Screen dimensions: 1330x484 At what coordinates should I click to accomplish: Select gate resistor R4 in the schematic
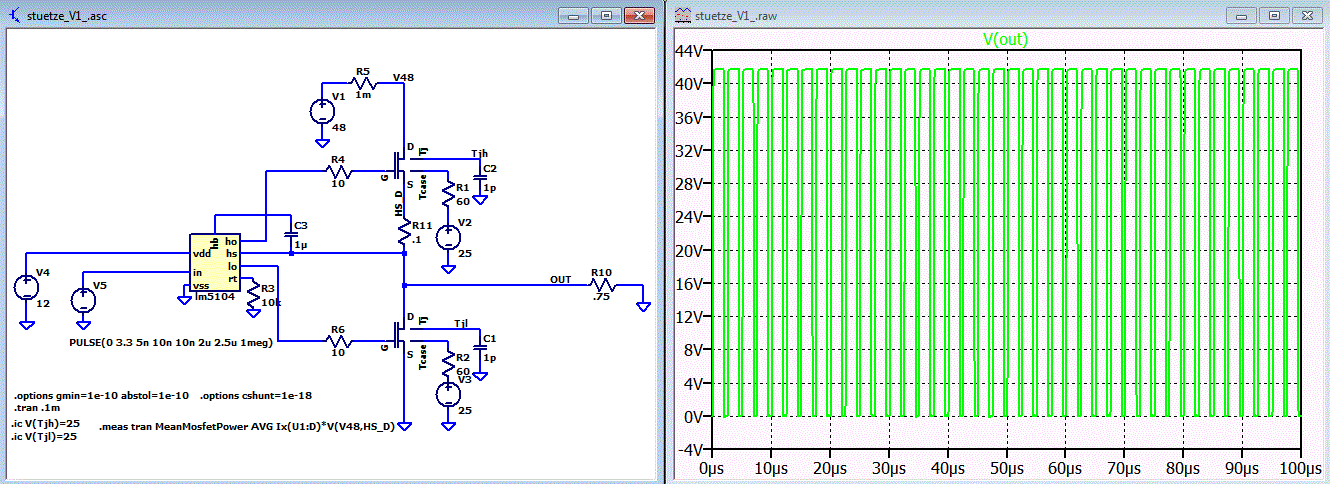(338, 170)
